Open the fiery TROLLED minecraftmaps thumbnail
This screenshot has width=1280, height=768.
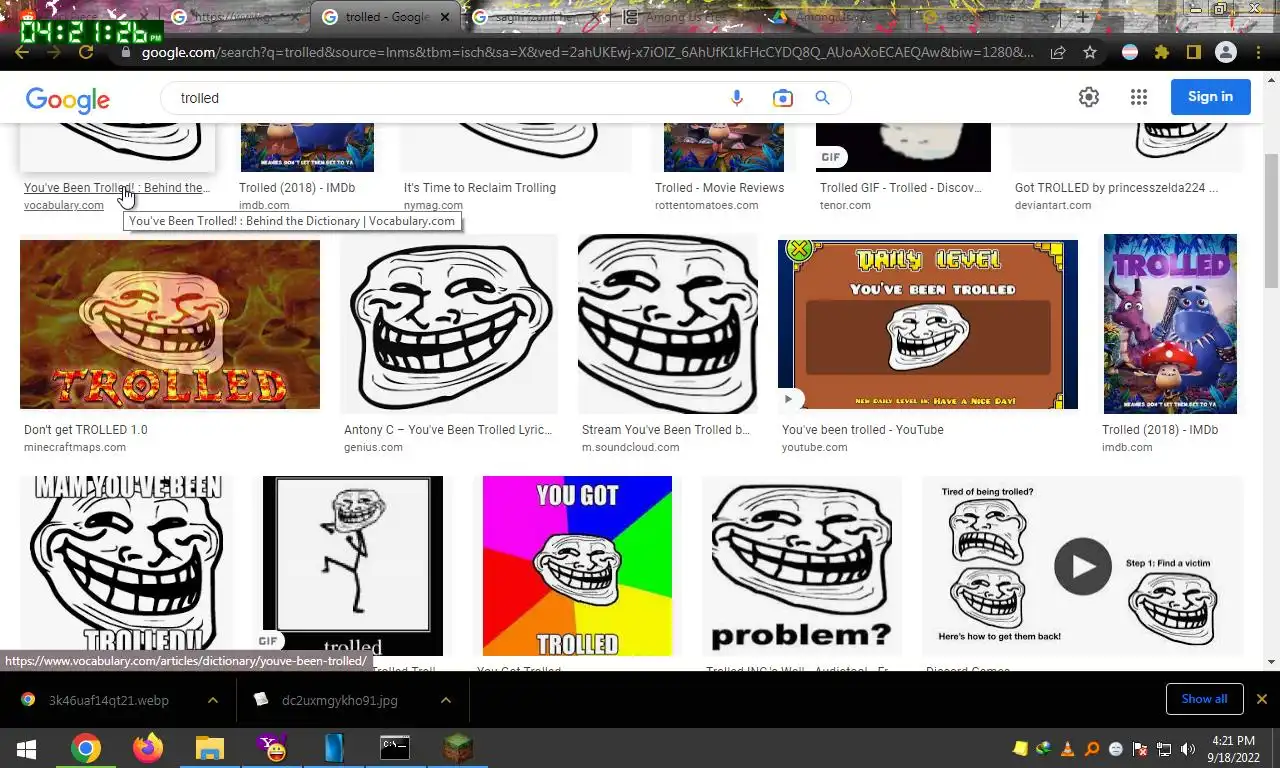tap(170, 324)
